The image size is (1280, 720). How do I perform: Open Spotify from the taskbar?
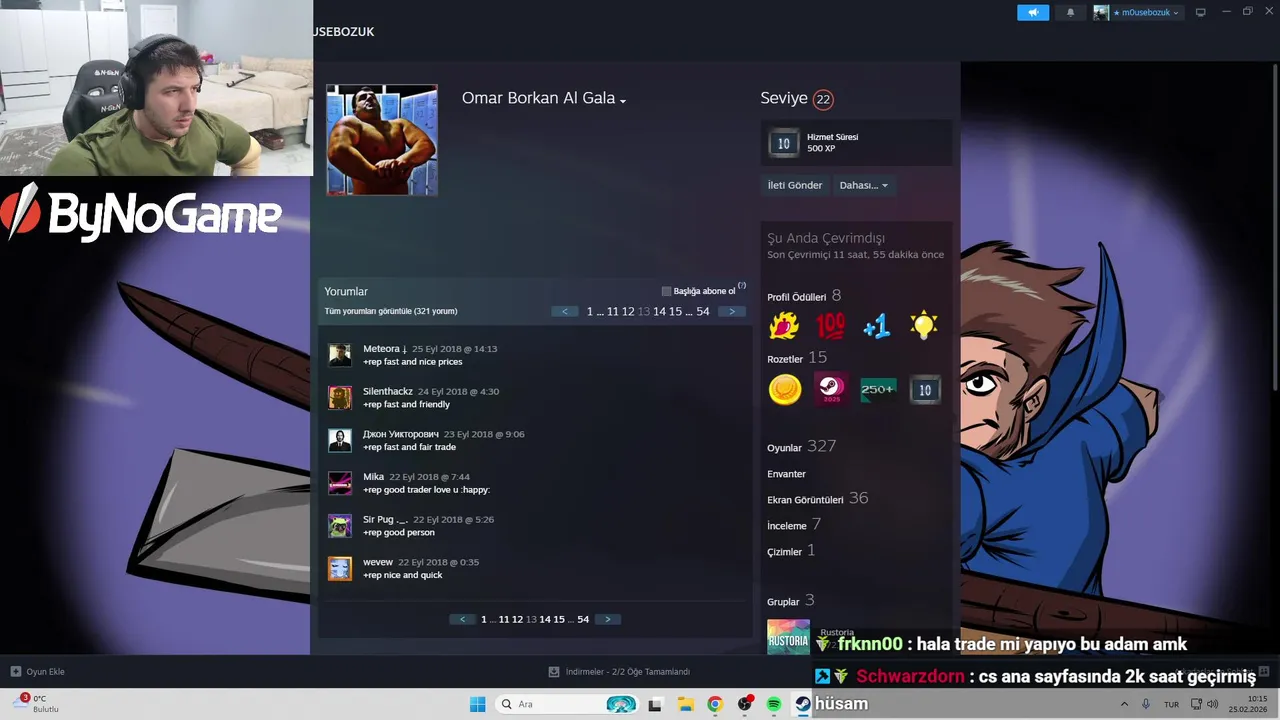tap(774, 704)
